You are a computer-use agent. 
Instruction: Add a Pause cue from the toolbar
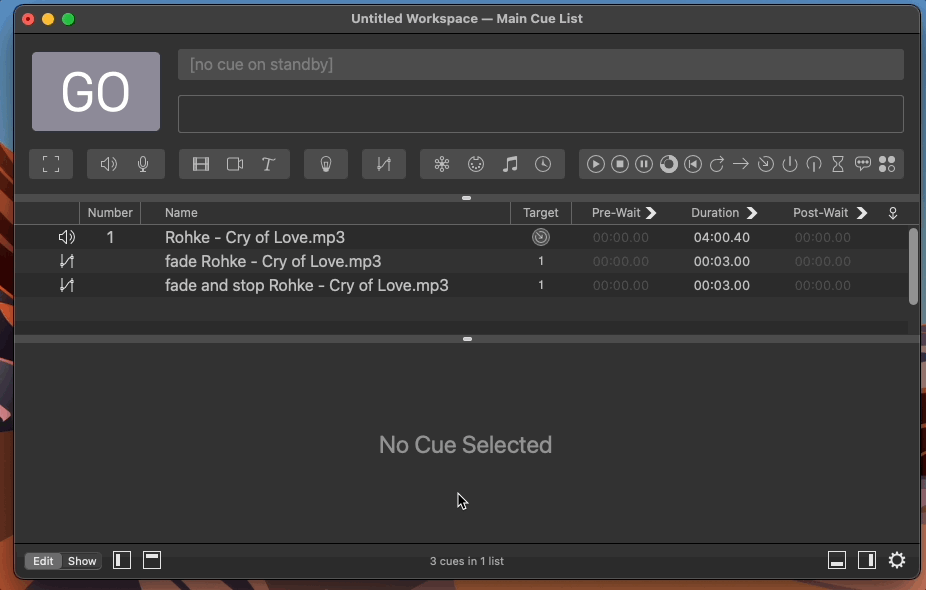(x=644, y=164)
